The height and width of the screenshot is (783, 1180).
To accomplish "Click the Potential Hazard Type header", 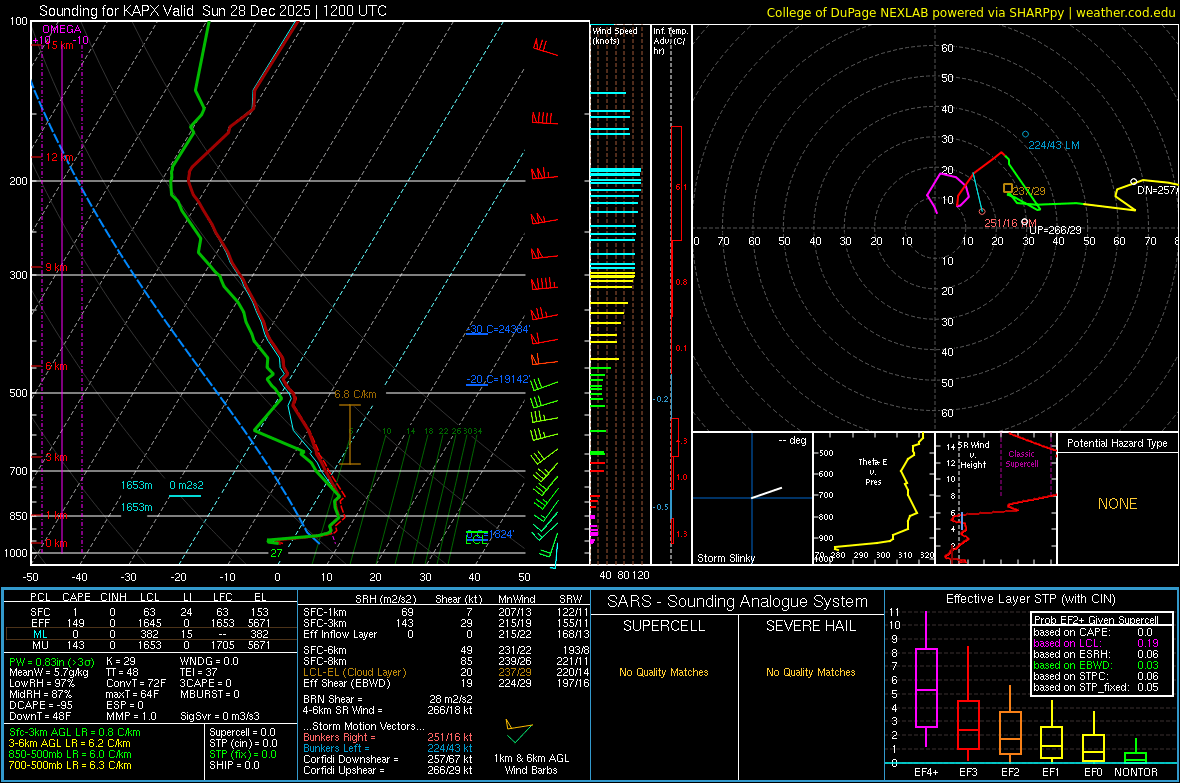I will (1117, 443).
